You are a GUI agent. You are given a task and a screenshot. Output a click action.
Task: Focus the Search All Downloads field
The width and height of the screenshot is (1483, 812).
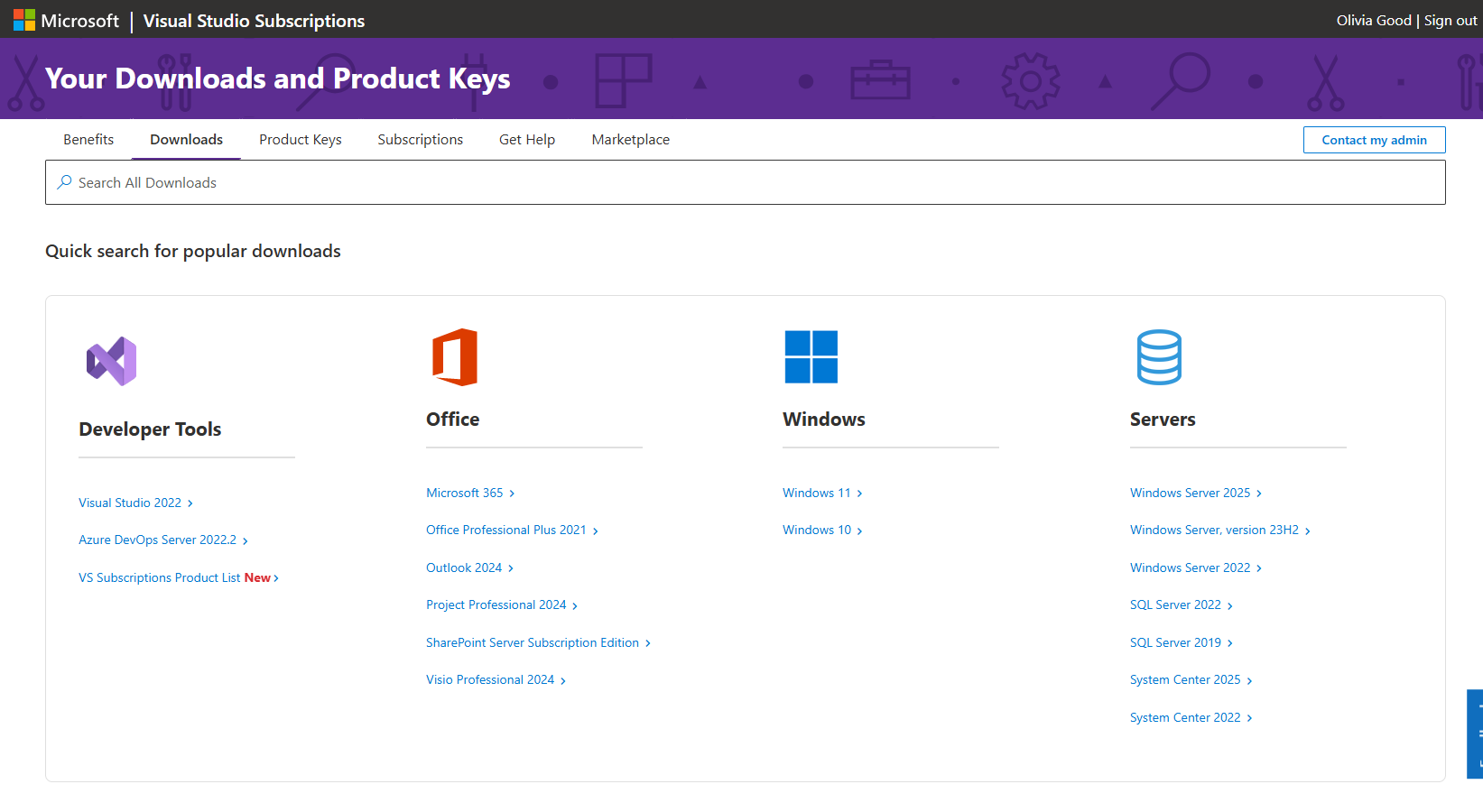click(746, 182)
